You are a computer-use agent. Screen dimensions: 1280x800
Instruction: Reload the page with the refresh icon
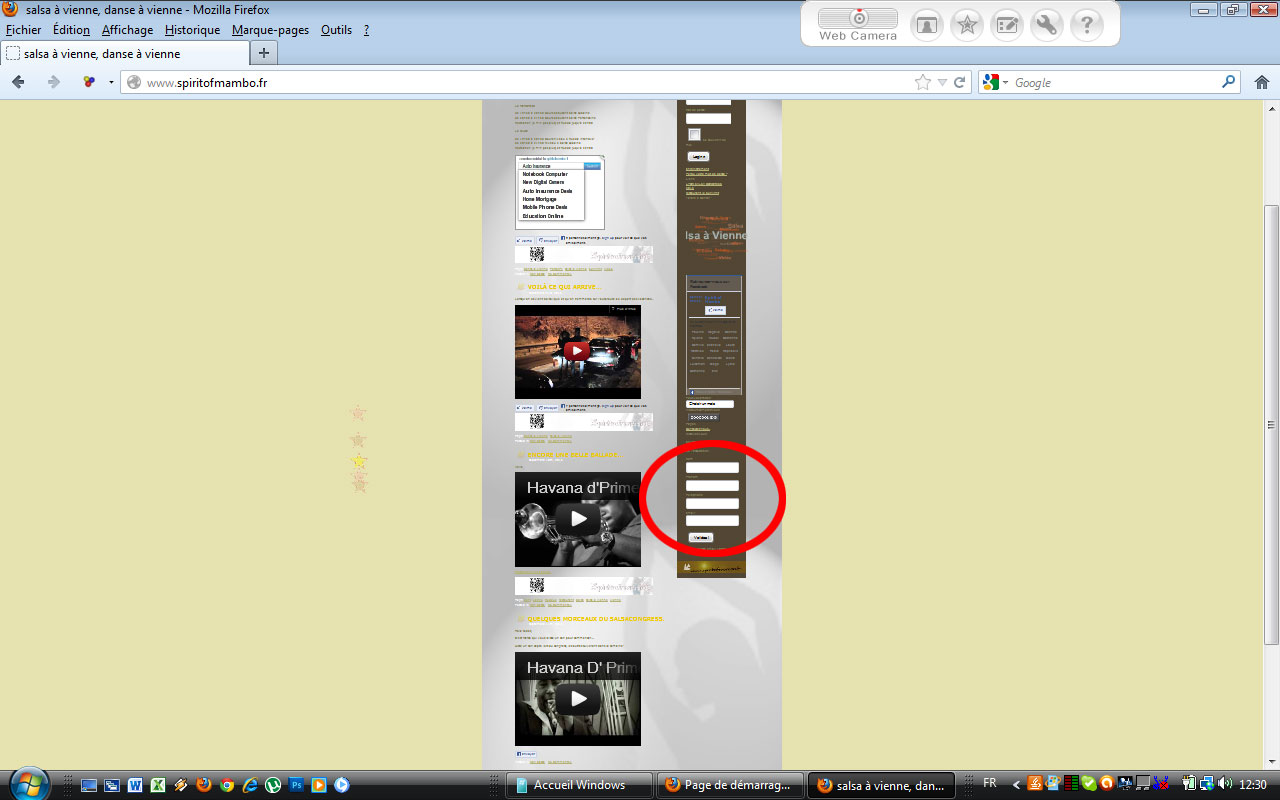click(x=959, y=83)
